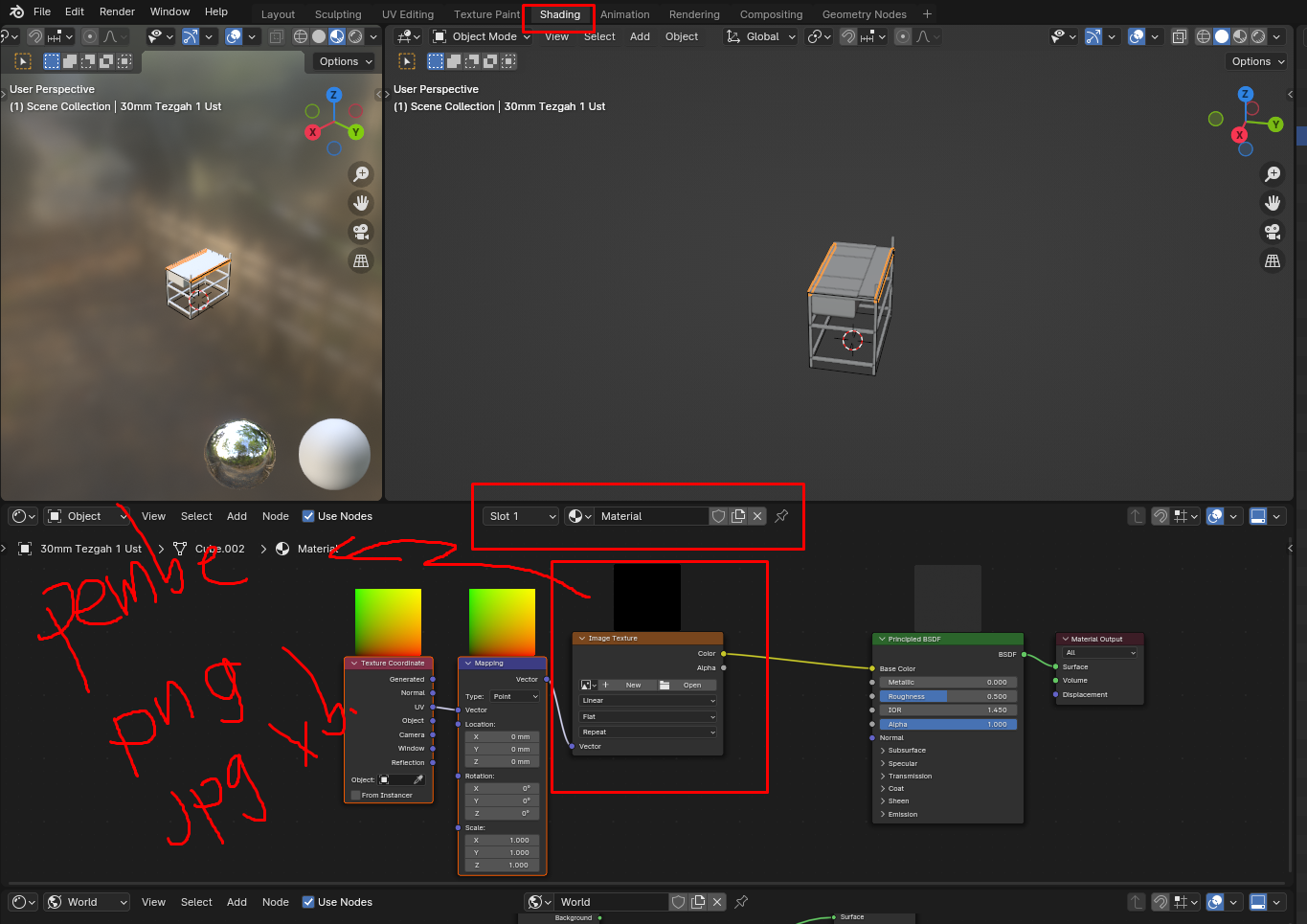Toggle fake user shield icon for Material
Viewport: 1307px width, 924px height.
point(718,516)
